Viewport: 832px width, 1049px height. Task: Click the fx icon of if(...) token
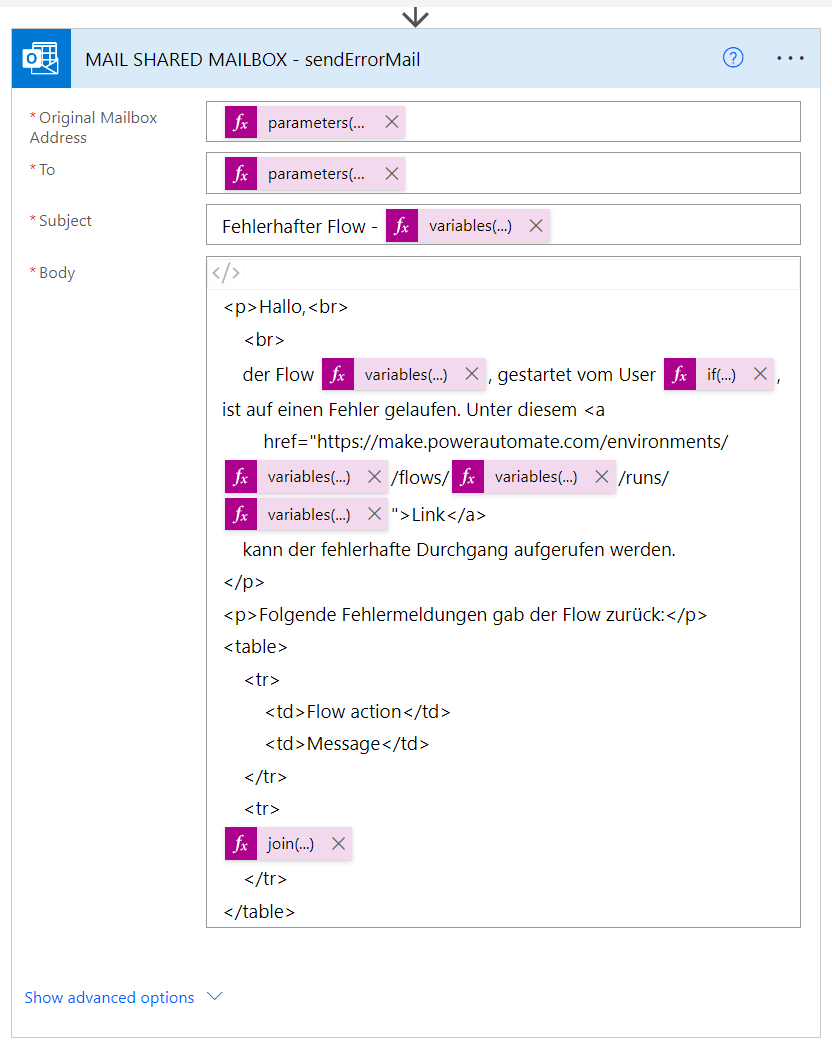pyautogui.click(x=680, y=374)
